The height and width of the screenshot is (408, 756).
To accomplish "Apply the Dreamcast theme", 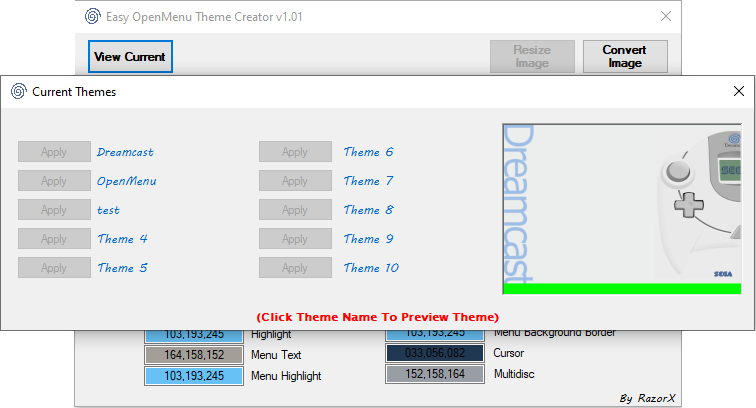I will coord(54,151).
